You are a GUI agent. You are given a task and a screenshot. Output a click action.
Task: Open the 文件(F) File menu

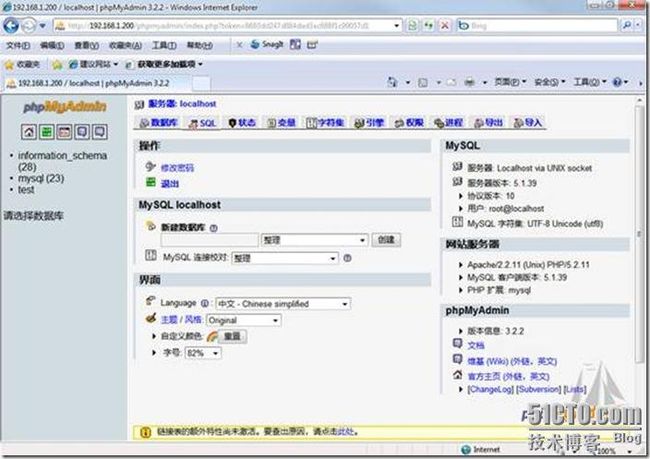[x=18, y=45]
